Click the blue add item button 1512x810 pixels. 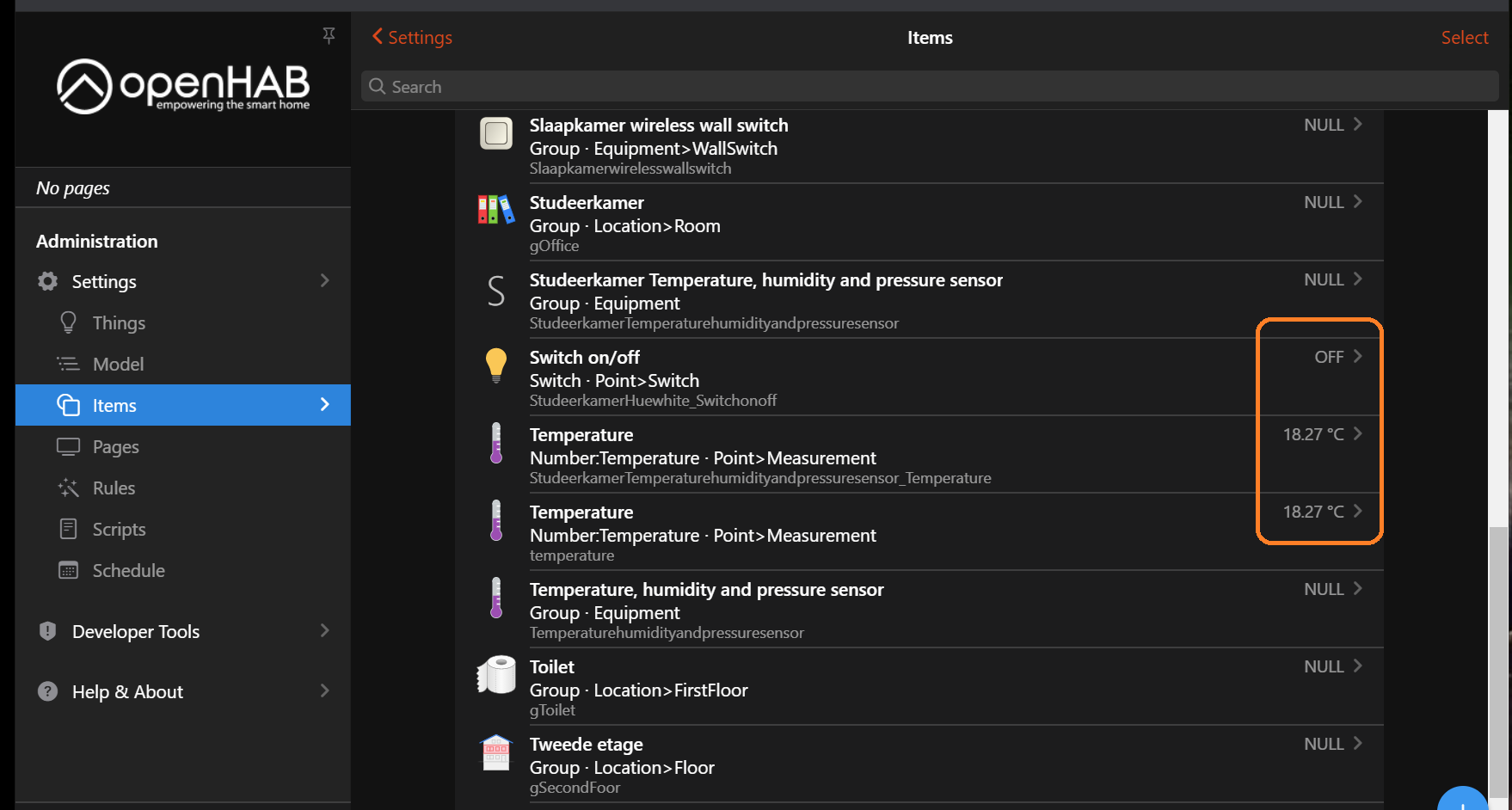[x=1463, y=801]
